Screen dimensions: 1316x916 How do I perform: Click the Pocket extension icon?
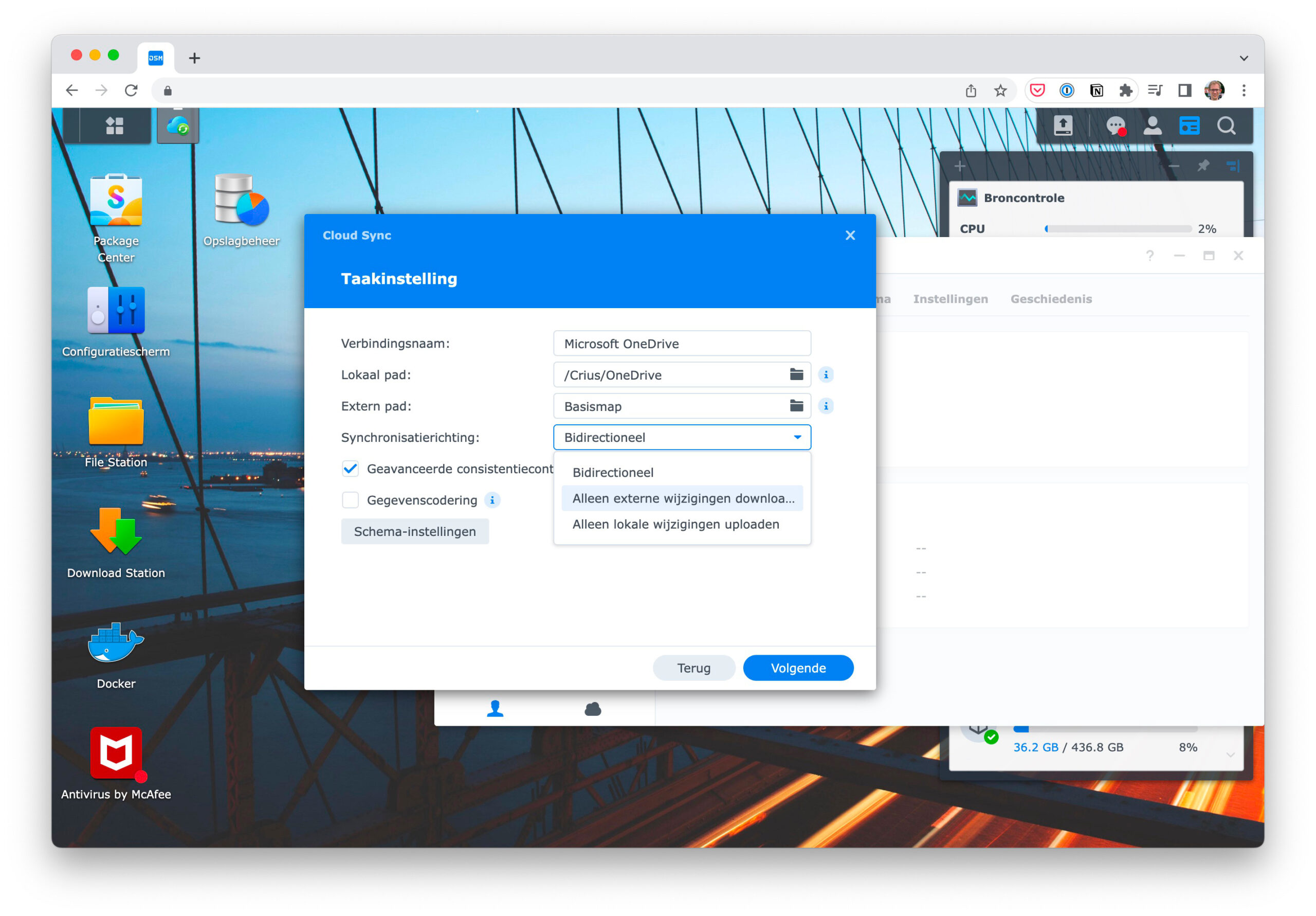click(x=1037, y=90)
